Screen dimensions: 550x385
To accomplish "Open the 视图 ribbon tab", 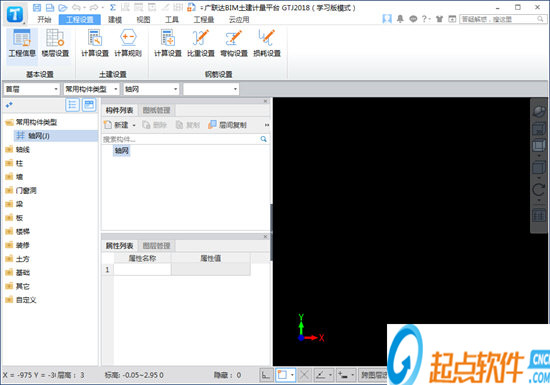I will tap(143, 20).
